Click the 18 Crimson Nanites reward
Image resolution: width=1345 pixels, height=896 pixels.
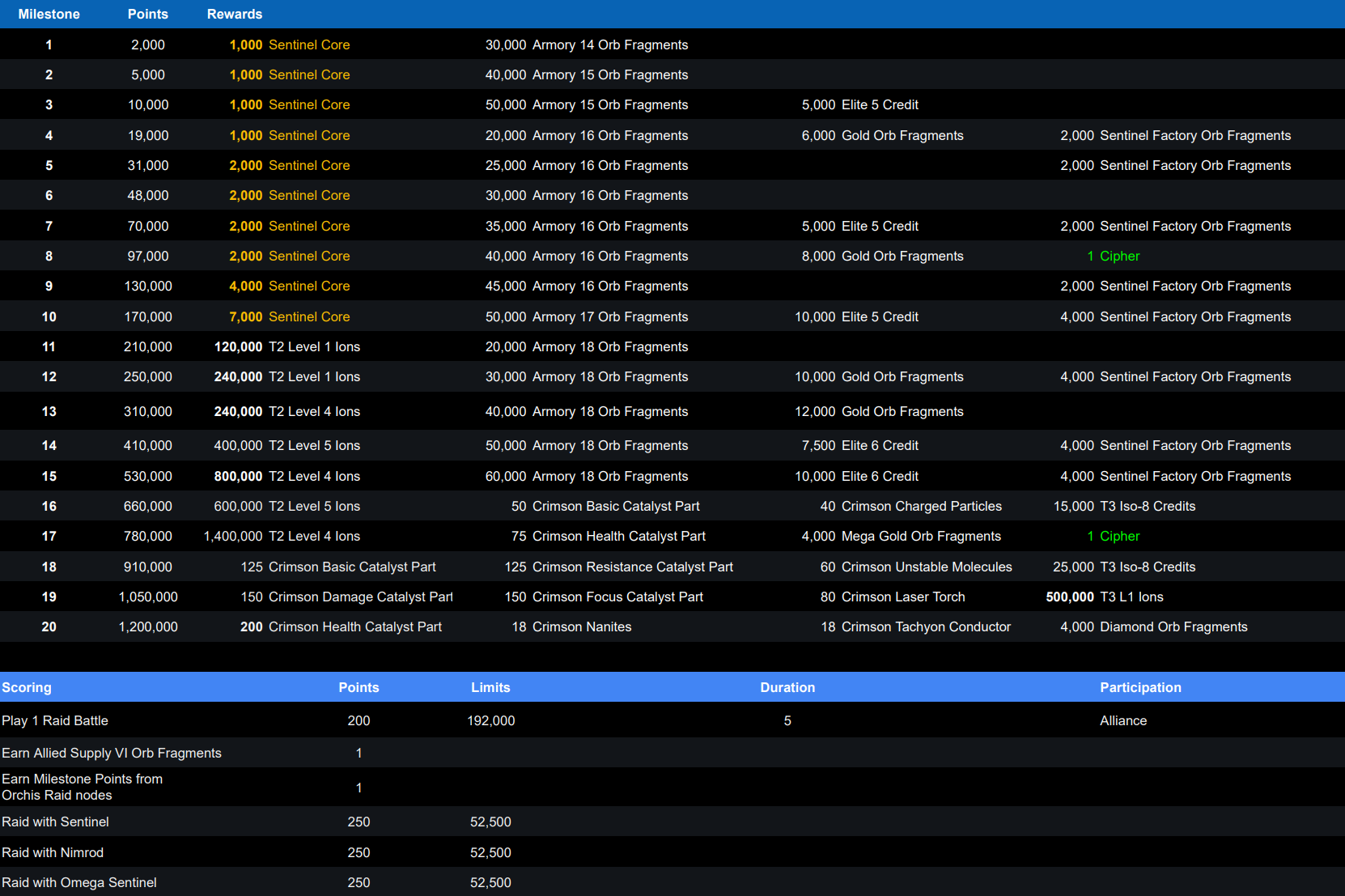pos(572,626)
